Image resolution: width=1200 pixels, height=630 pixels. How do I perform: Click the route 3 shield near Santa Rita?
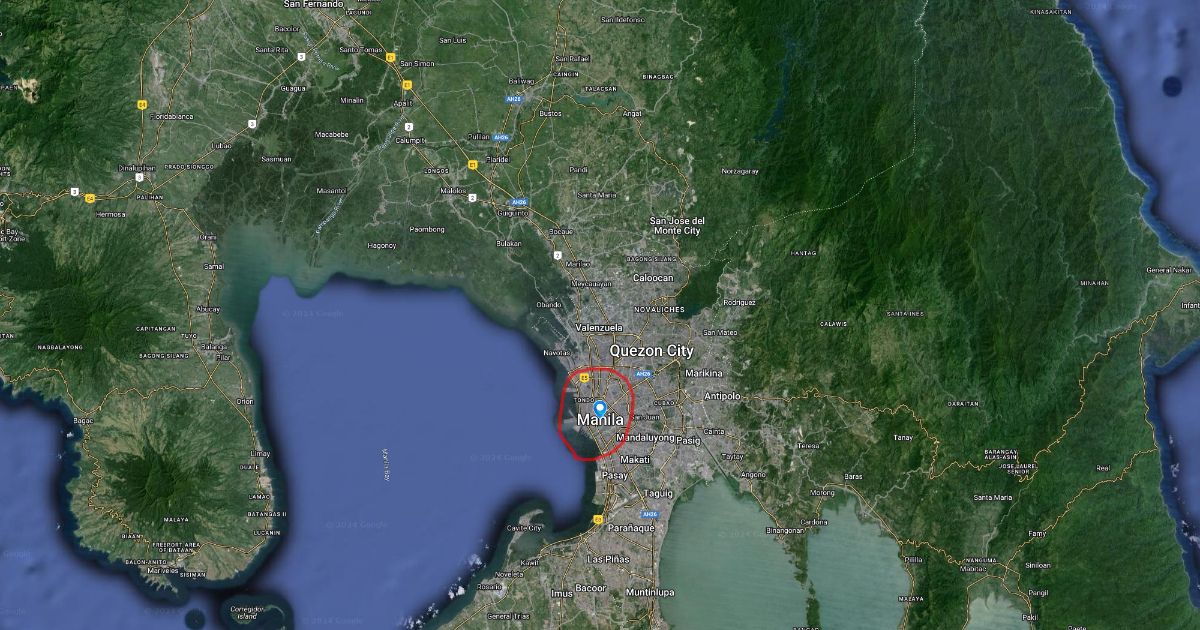[301, 57]
